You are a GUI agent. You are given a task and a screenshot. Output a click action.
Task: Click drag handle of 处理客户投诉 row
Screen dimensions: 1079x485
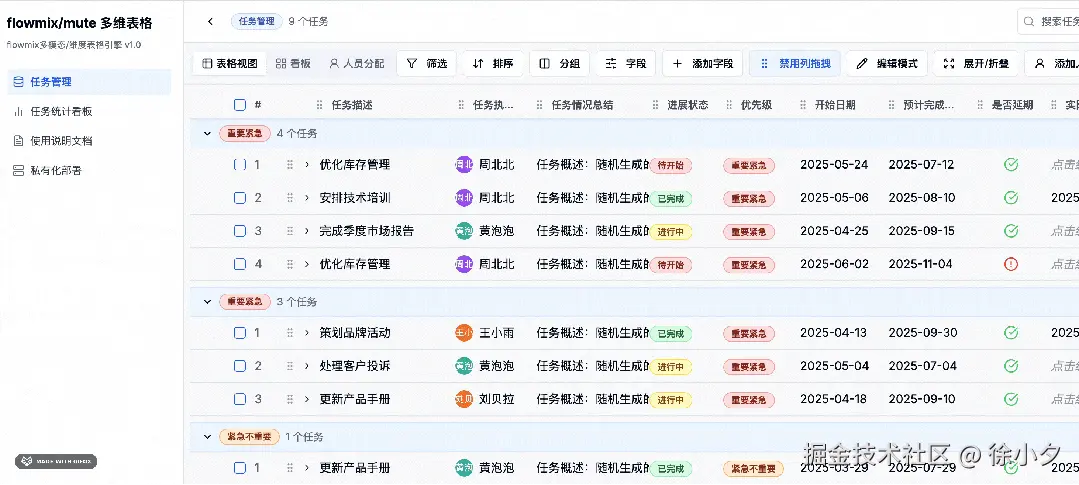tap(290, 366)
